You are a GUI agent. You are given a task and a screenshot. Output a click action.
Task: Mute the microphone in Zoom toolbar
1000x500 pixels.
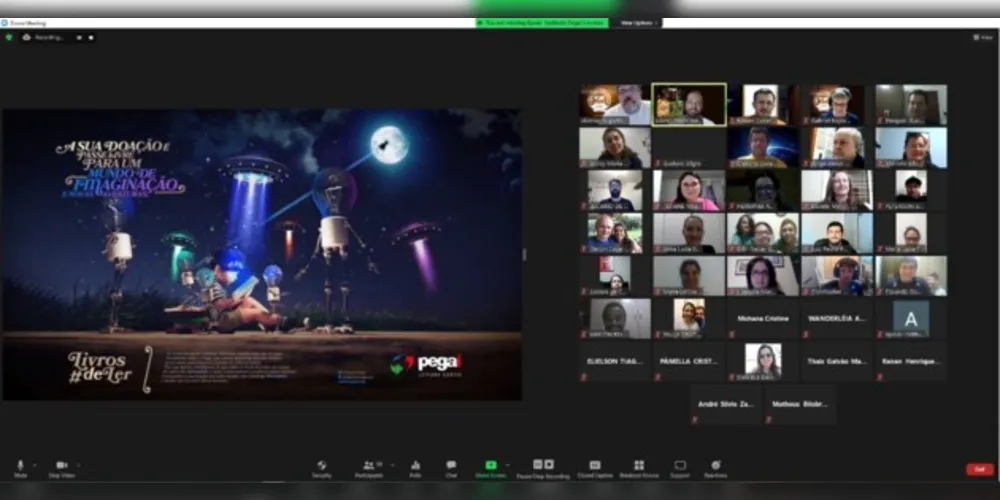20,469
